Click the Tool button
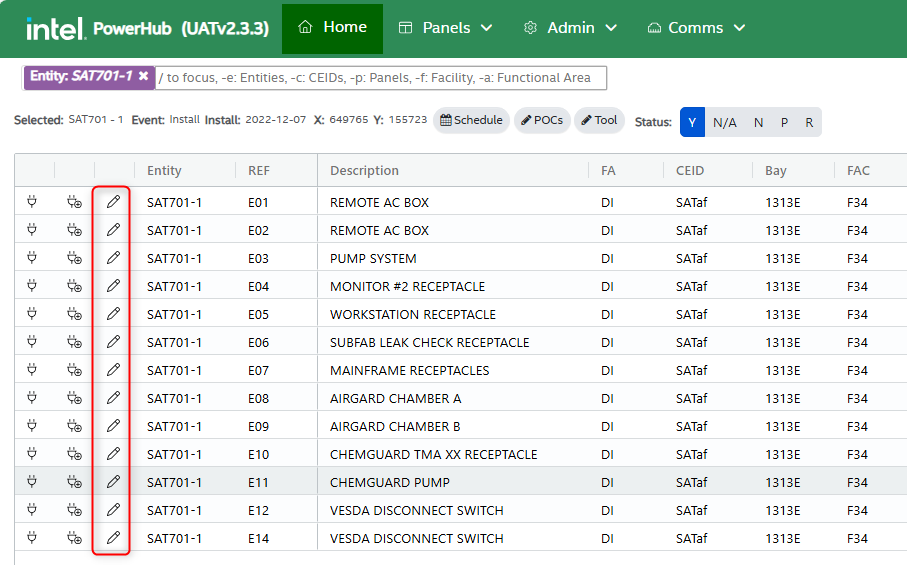Viewport: 907px width, 565px height. pos(599,121)
